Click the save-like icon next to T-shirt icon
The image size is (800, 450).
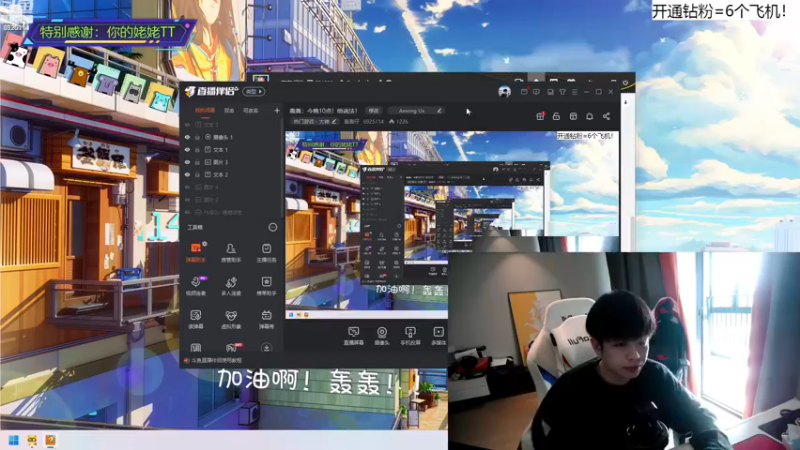550,92
